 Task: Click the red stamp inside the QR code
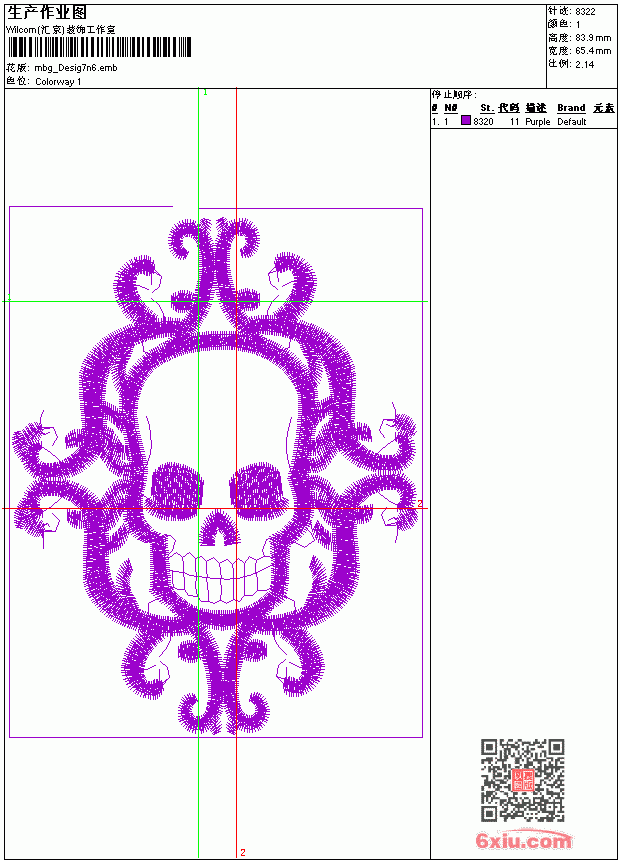pyautogui.click(x=522, y=780)
